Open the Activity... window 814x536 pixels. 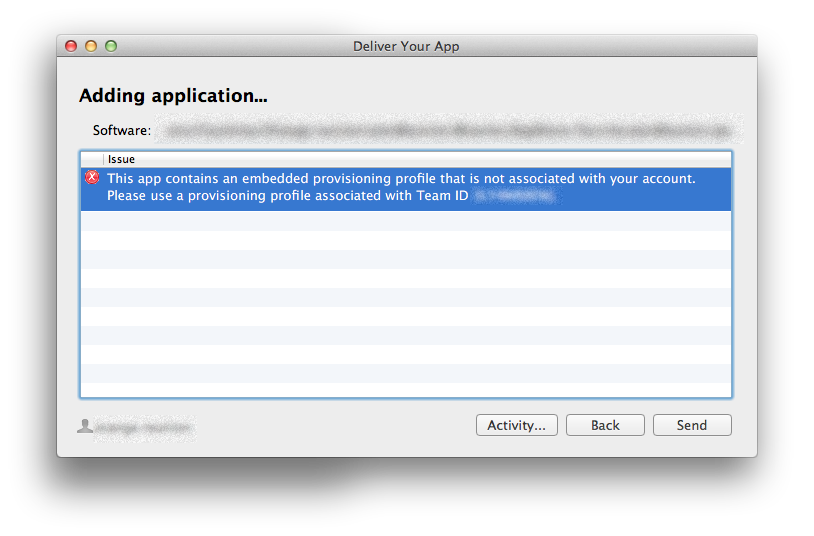point(517,425)
